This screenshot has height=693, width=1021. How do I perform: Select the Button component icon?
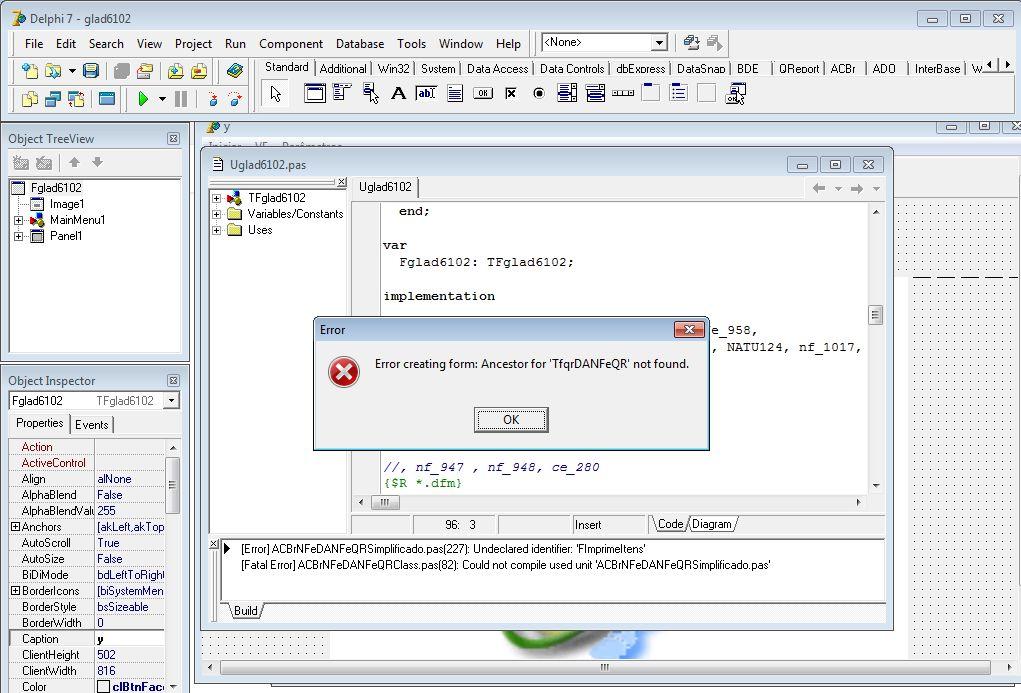[x=483, y=93]
